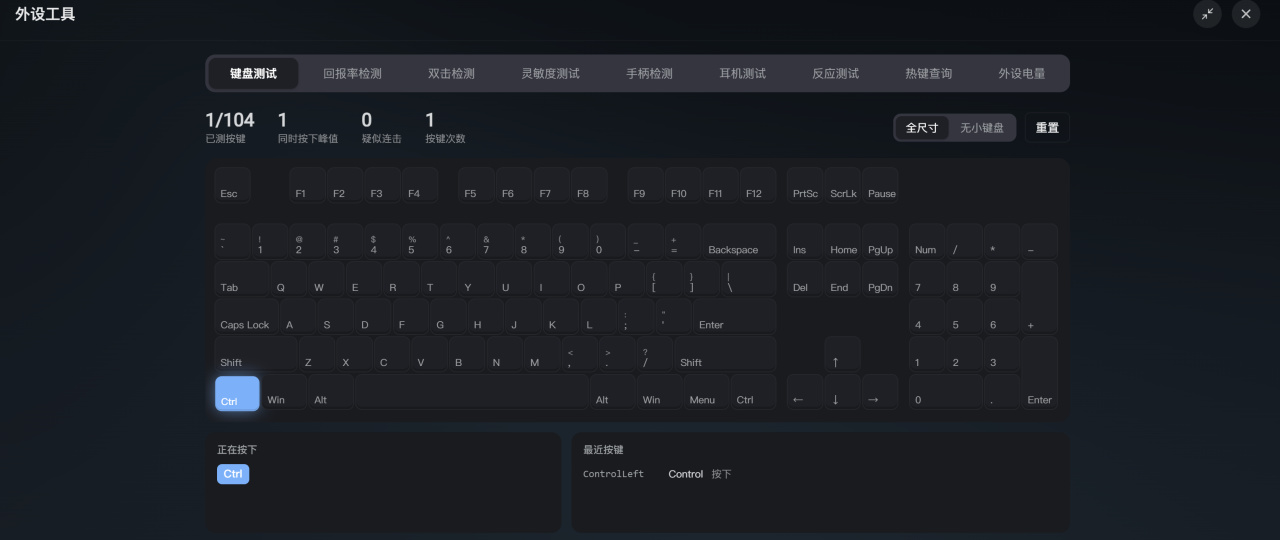Click the space bar key
The height and width of the screenshot is (540, 1280).
pyautogui.click(x=471, y=392)
